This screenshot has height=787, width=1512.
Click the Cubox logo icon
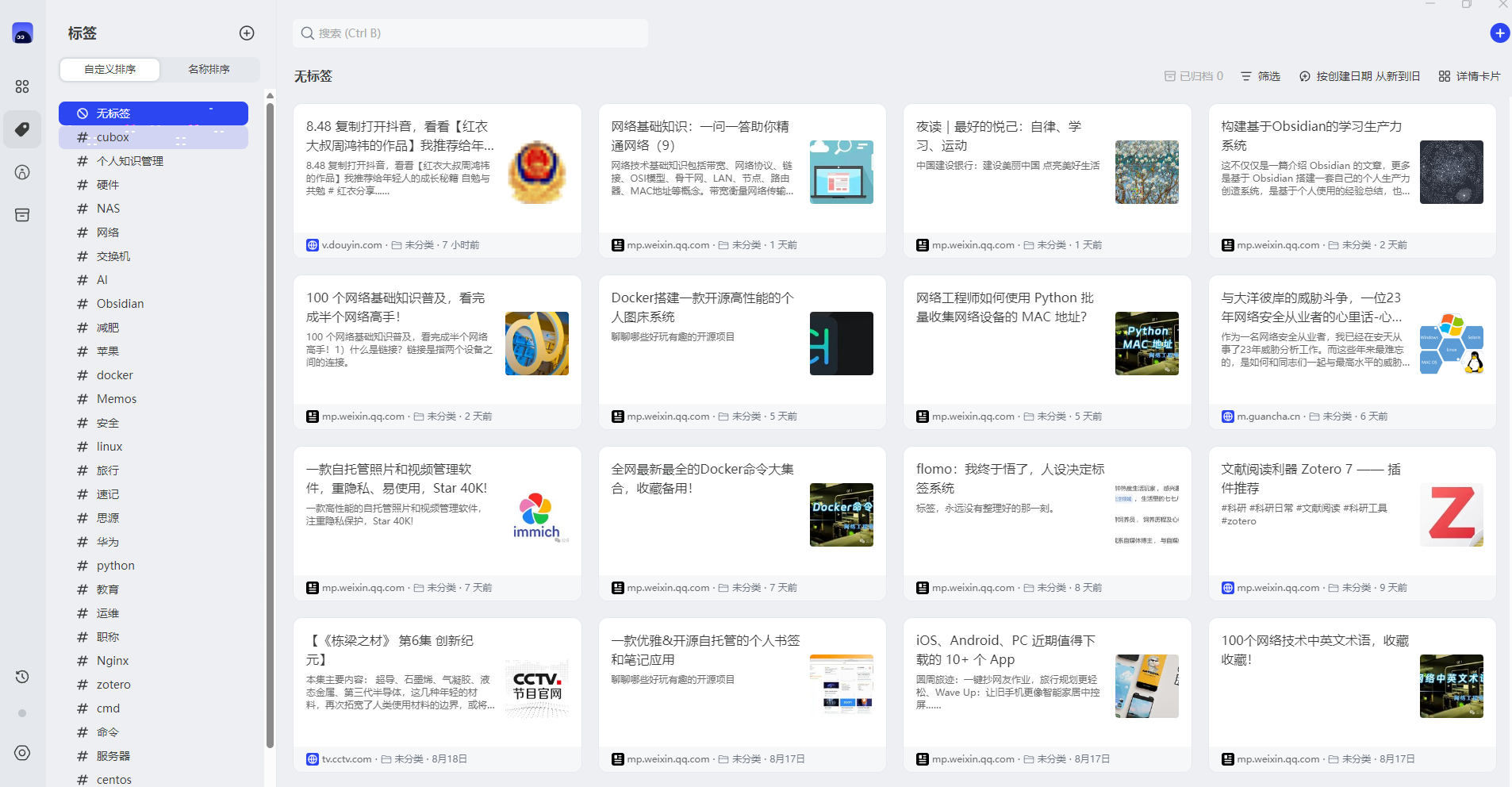click(22, 33)
